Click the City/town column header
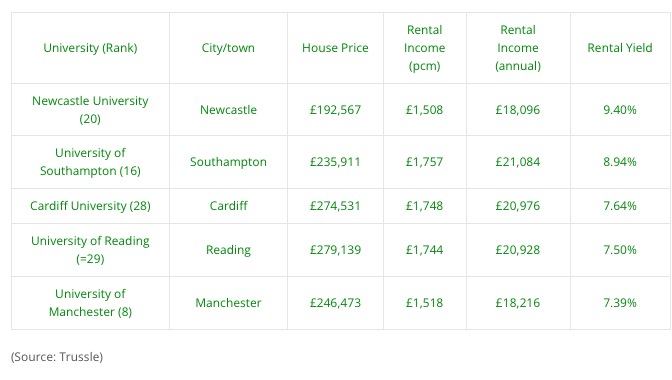The image size is (672, 380). 228,48
